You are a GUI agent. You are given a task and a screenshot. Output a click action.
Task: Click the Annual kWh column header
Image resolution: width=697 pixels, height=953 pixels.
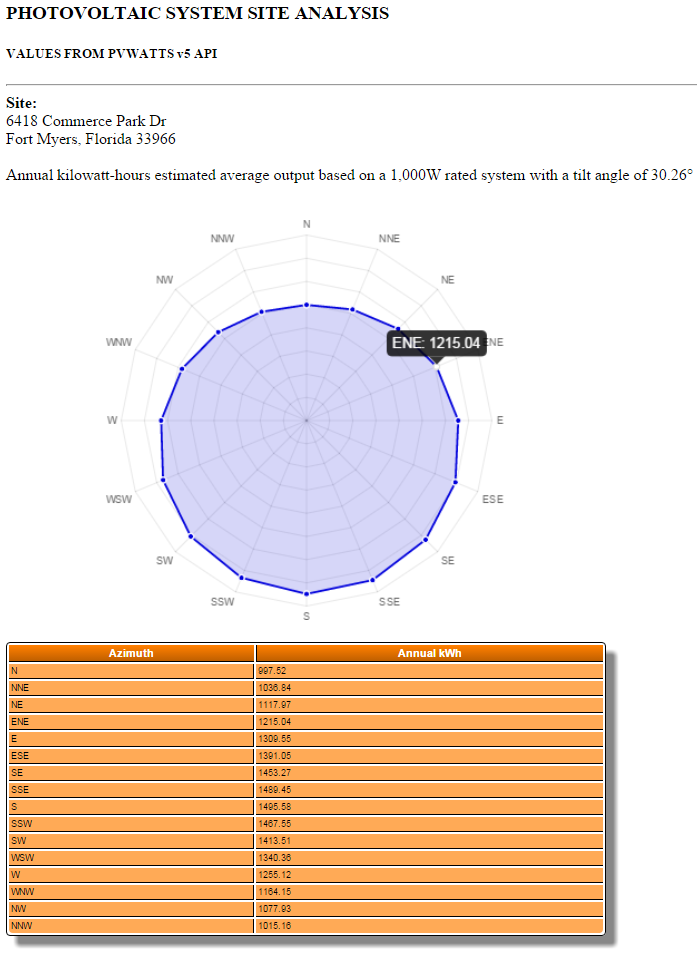(429, 653)
